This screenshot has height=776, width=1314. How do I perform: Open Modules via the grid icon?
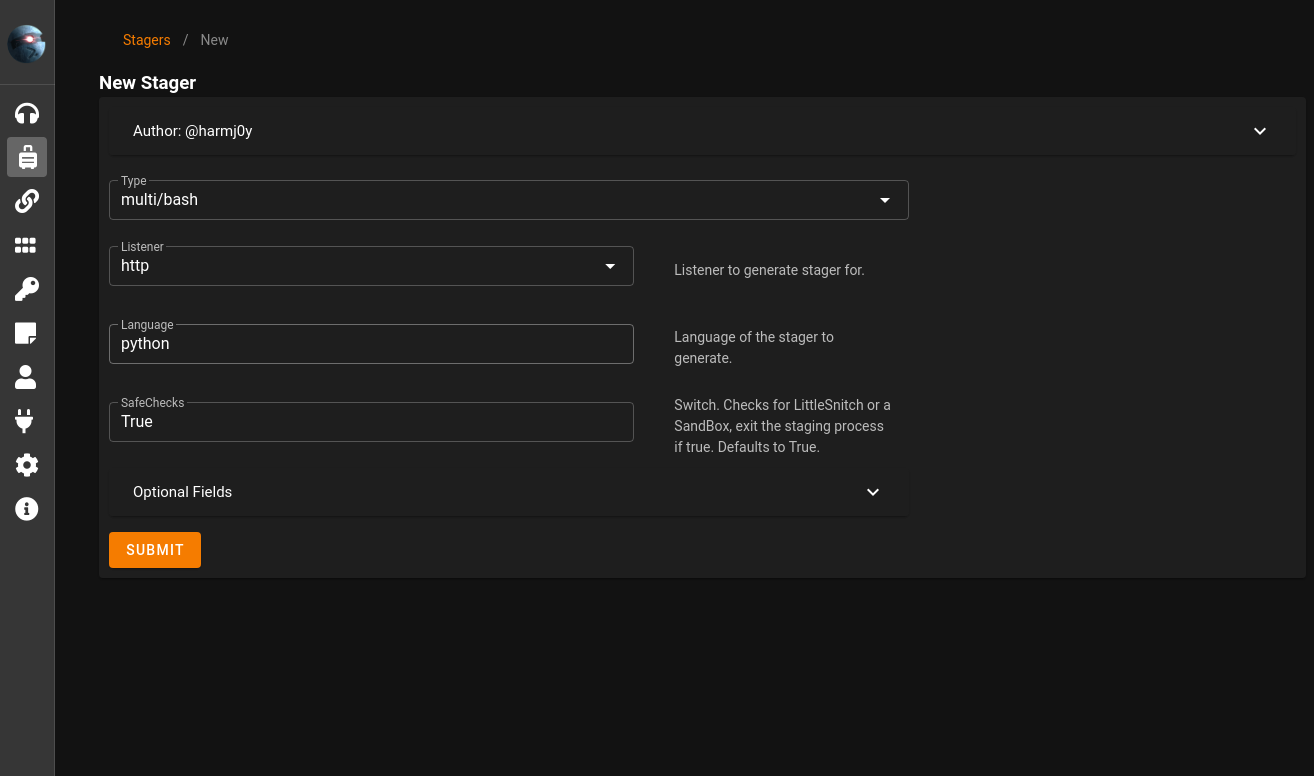click(27, 245)
